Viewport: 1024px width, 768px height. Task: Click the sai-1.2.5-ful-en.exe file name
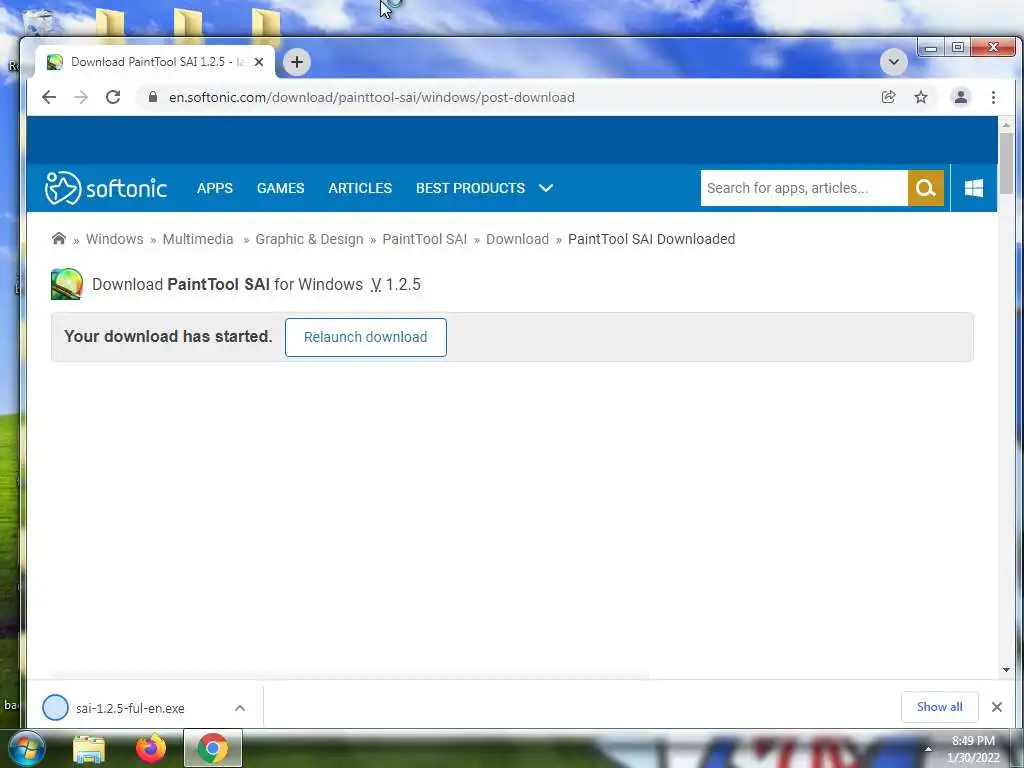[130, 708]
